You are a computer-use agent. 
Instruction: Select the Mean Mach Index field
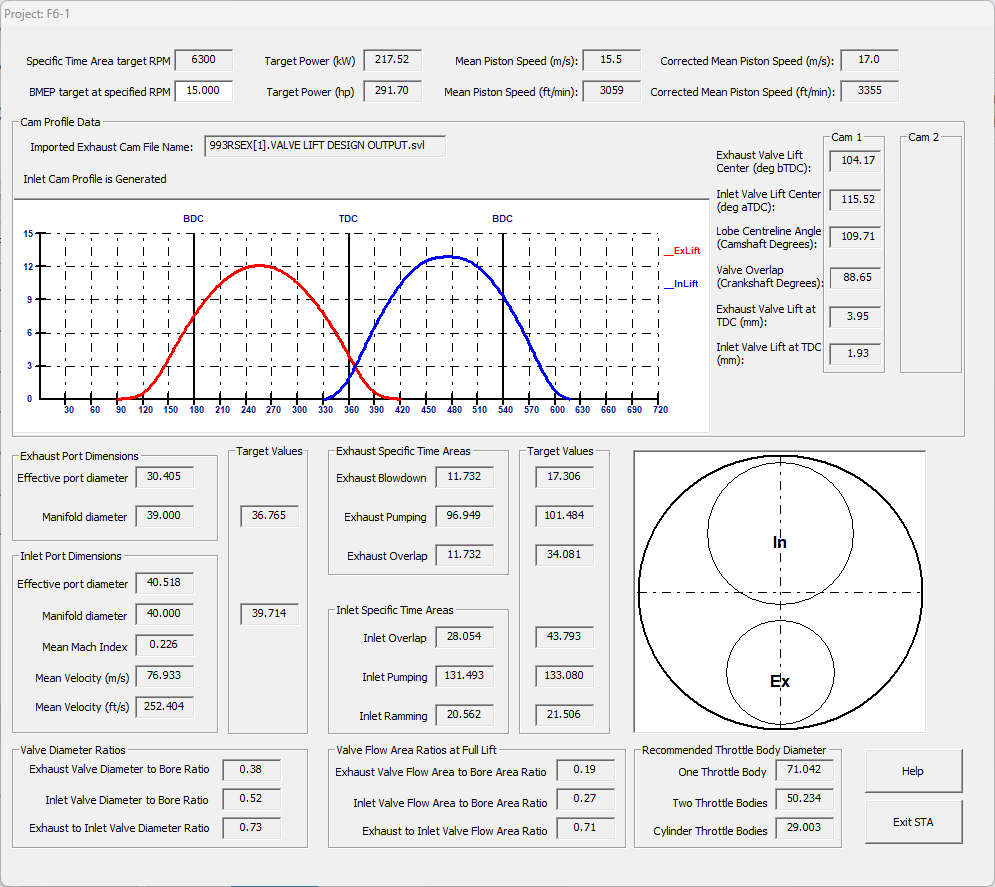(x=164, y=645)
